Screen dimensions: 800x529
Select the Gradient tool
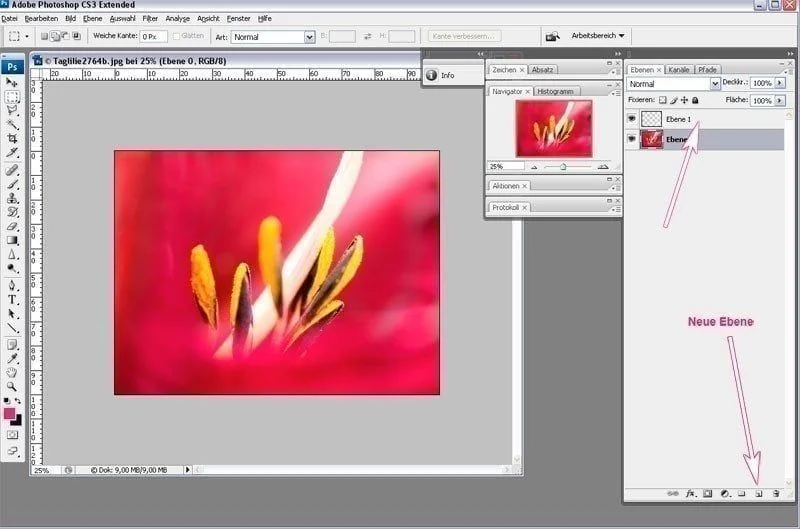[12, 240]
